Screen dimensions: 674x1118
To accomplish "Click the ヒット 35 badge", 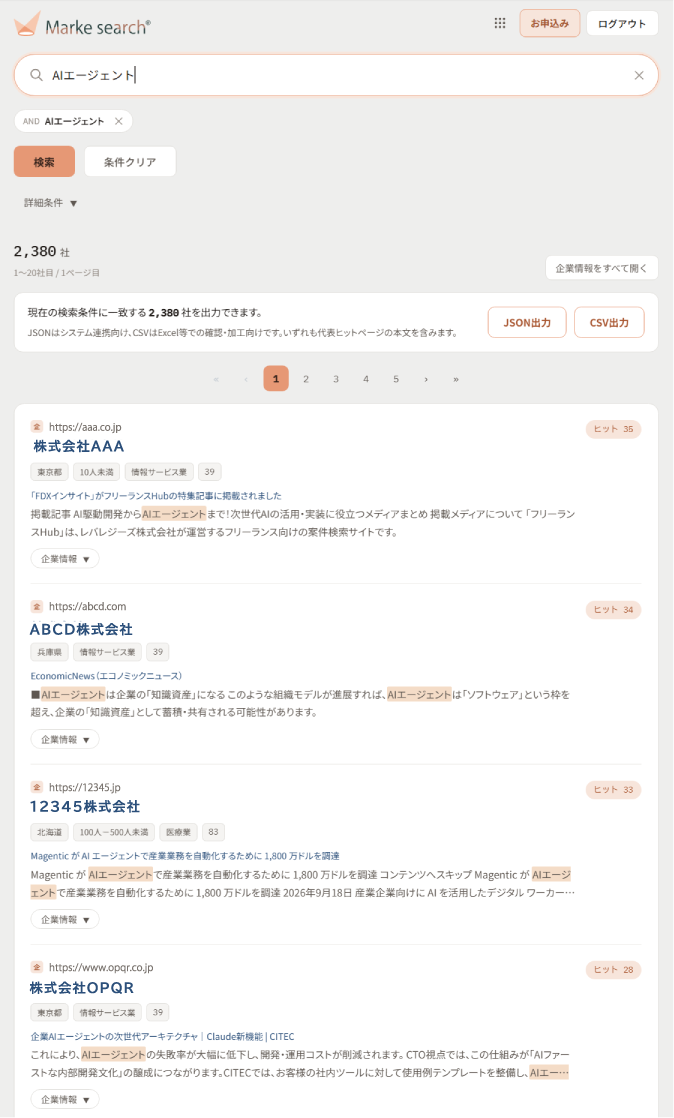I will click(613, 429).
